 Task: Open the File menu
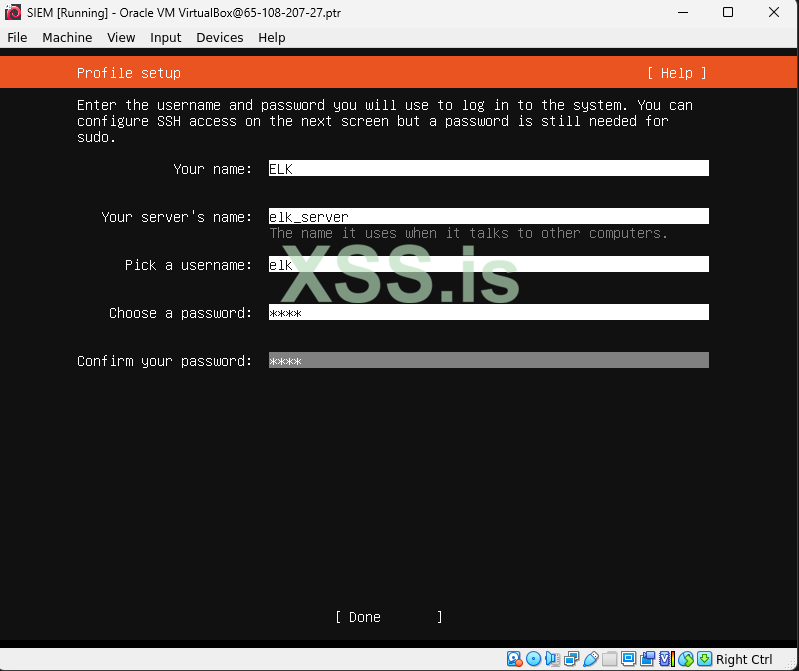pos(17,38)
